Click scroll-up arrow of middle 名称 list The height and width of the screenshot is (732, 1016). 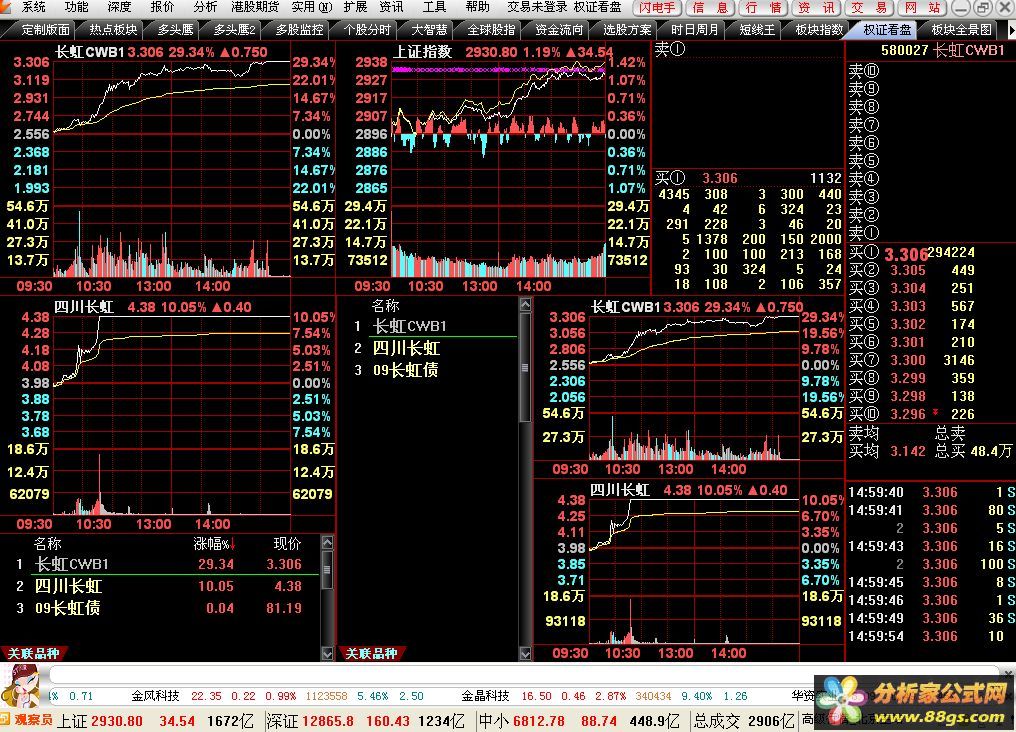[x=525, y=304]
